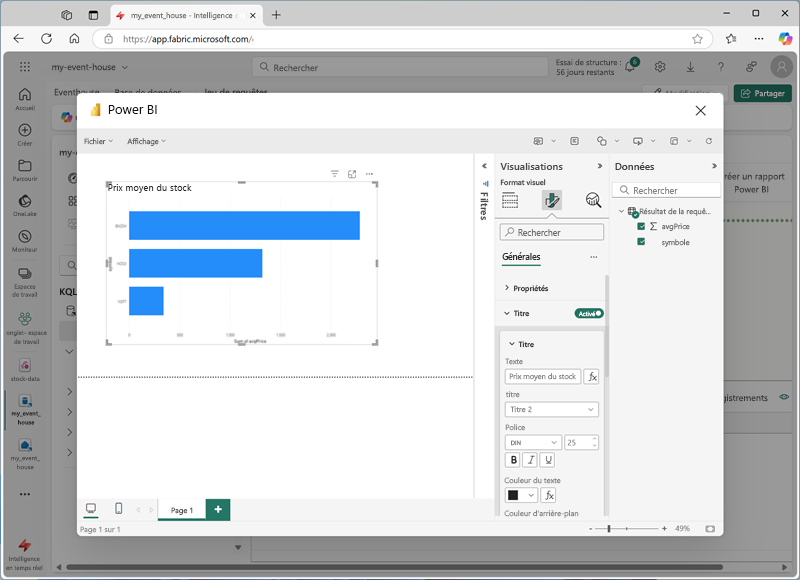The width and height of the screenshot is (800, 580).
Task: Open the notifications bell
Action: tap(631, 67)
